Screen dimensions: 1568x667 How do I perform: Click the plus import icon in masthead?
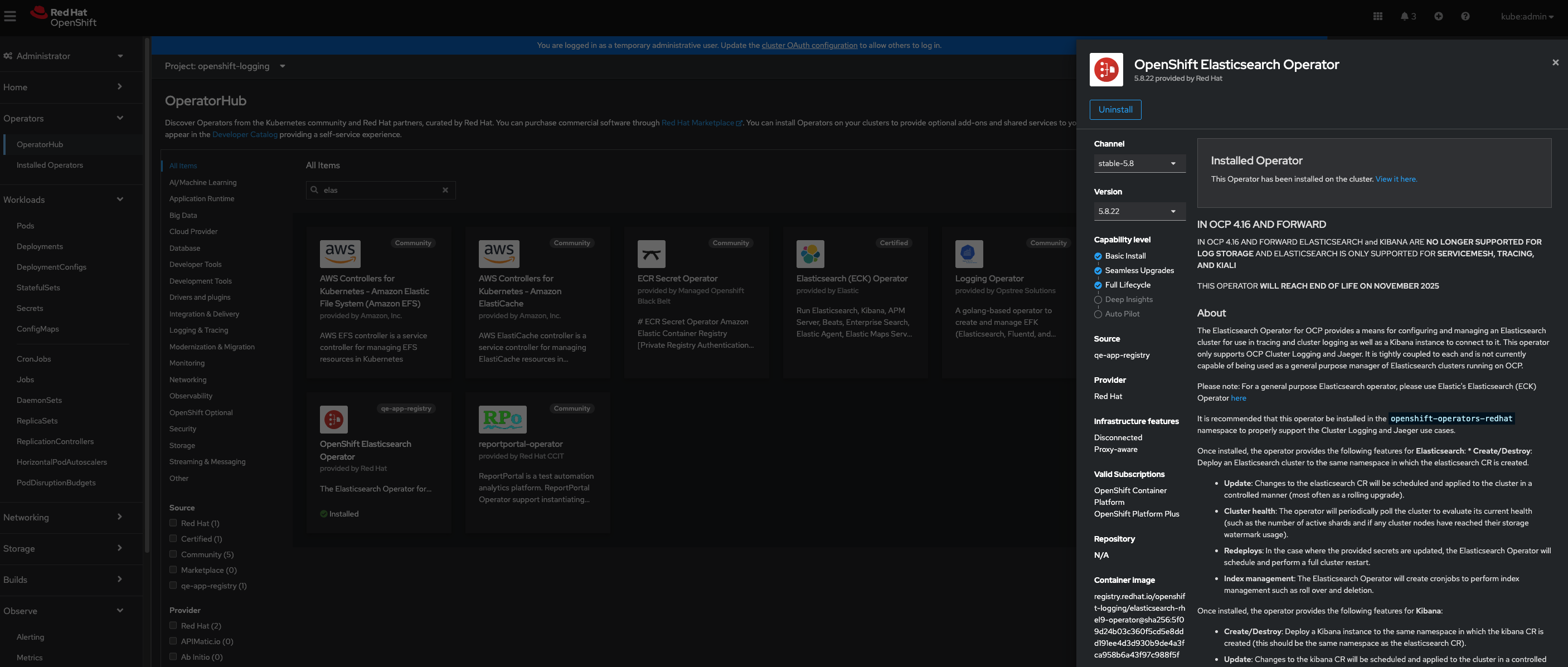click(x=1438, y=16)
